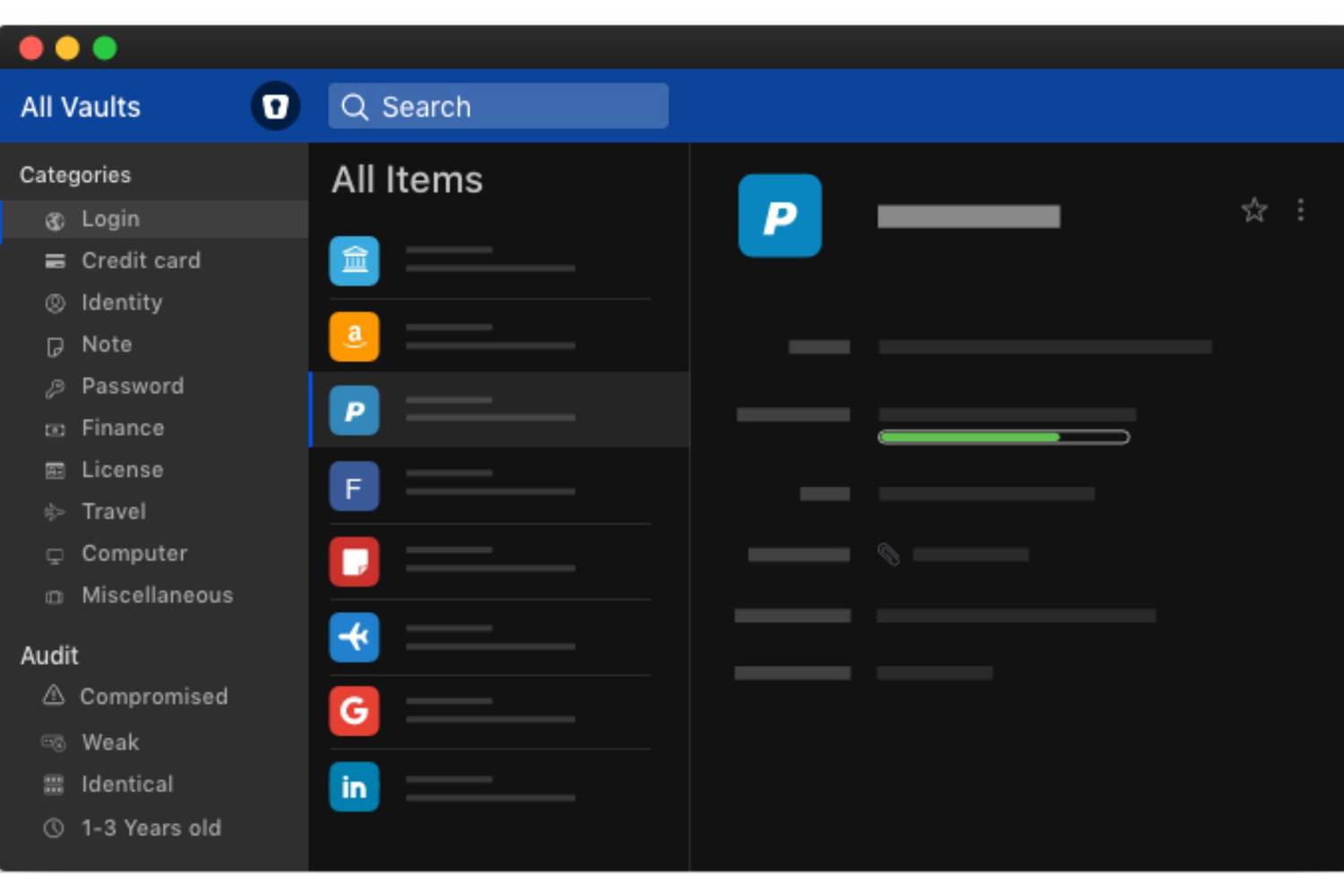Screen dimensions: 1344x896
Task: Show the Identity category
Action: tap(122, 303)
